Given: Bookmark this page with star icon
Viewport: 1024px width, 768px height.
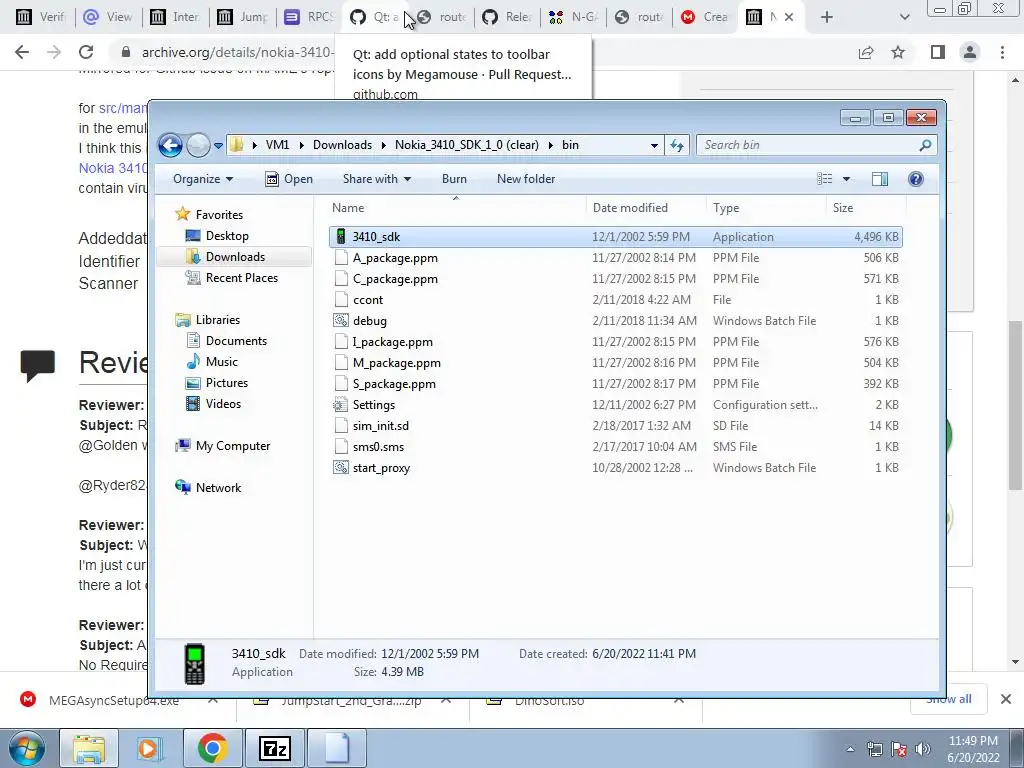Looking at the screenshot, I should tap(898, 52).
